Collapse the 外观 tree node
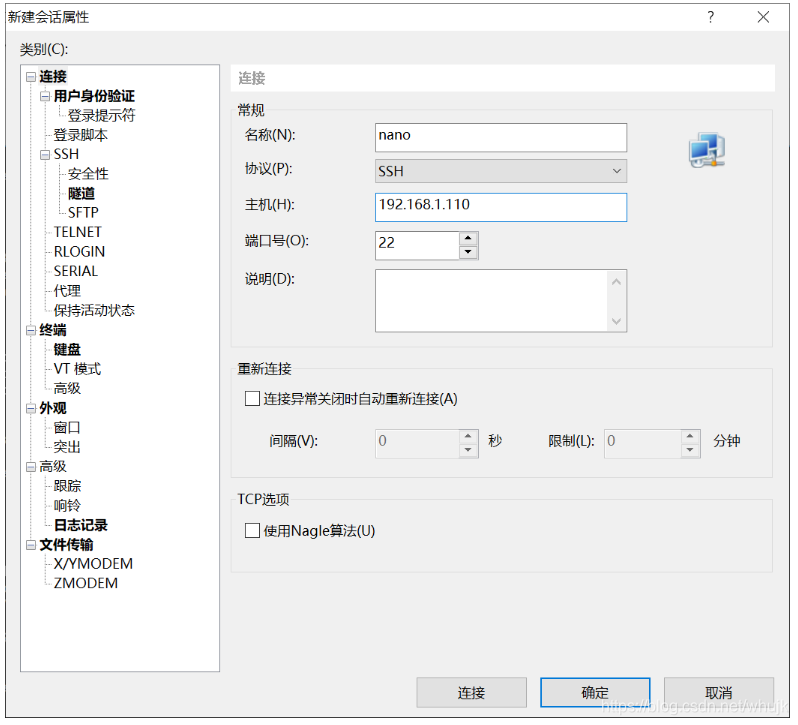The image size is (798, 725). tap(31, 409)
